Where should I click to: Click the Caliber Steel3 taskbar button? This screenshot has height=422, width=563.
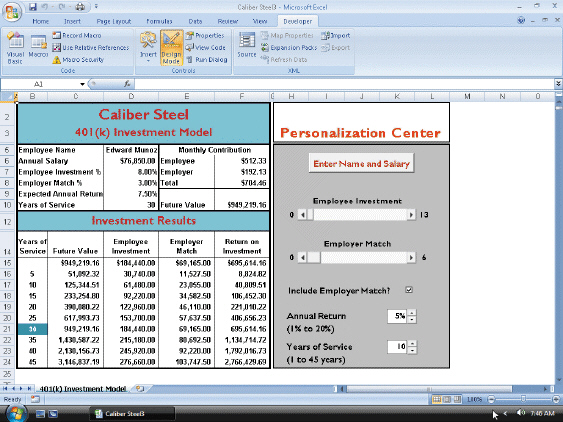pyautogui.click(x=132, y=414)
